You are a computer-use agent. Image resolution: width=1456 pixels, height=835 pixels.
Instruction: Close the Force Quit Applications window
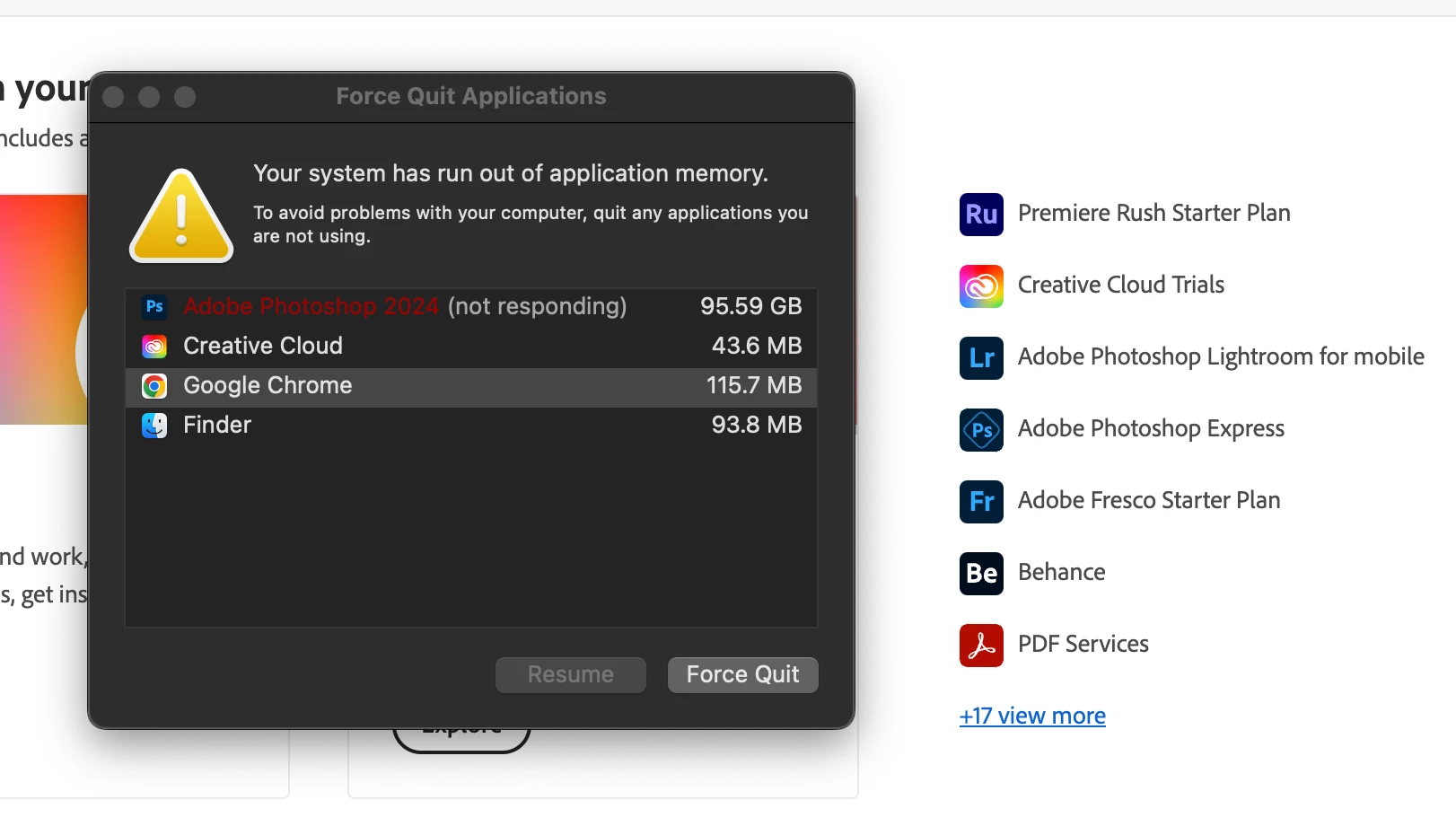click(x=113, y=97)
